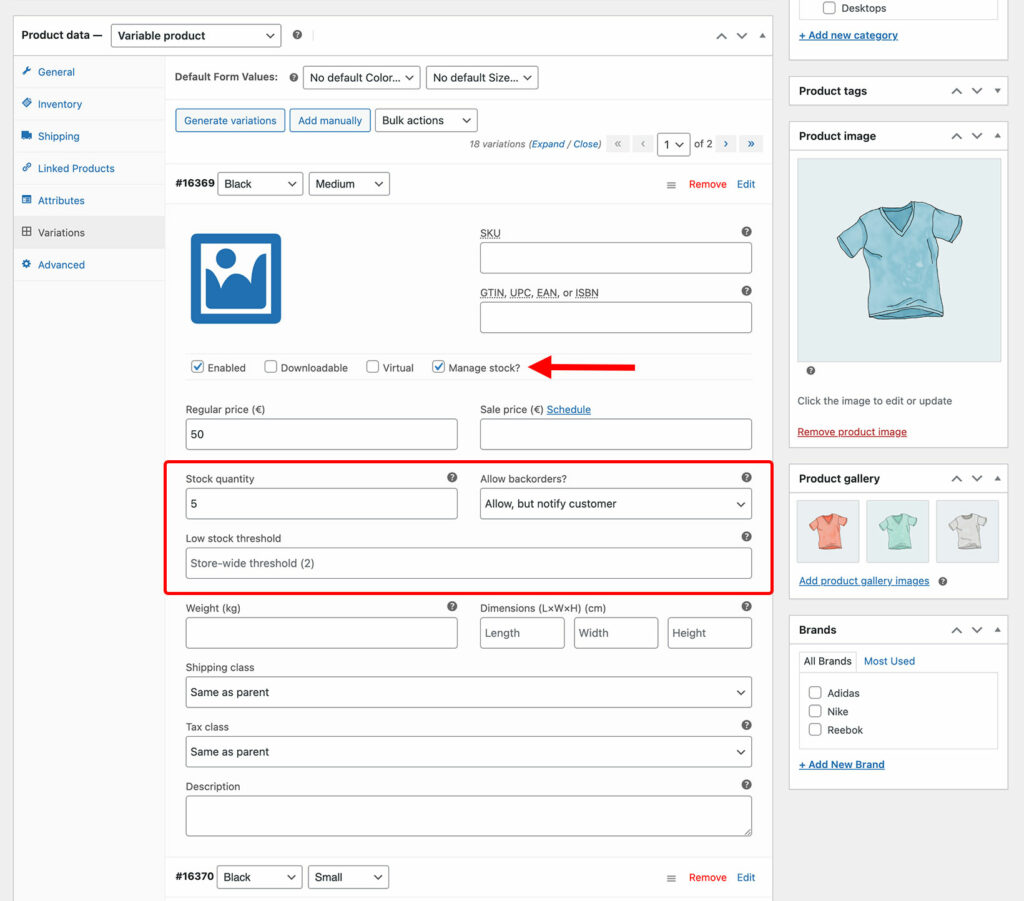Image resolution: width=1024 pixels, height=901 pixels.
Task: Open No default Color dropdown
Action: click(x=361, y=78)
